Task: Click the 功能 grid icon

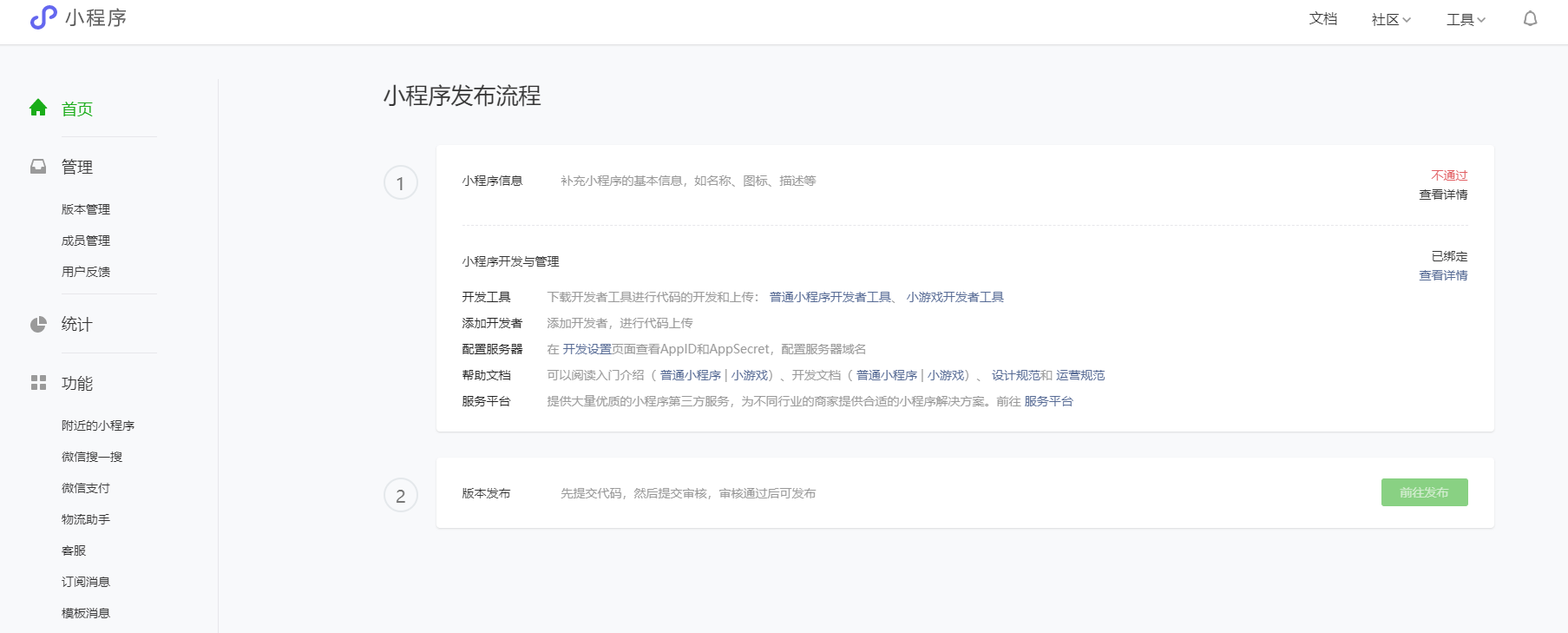Action: [x=38, y=383]
